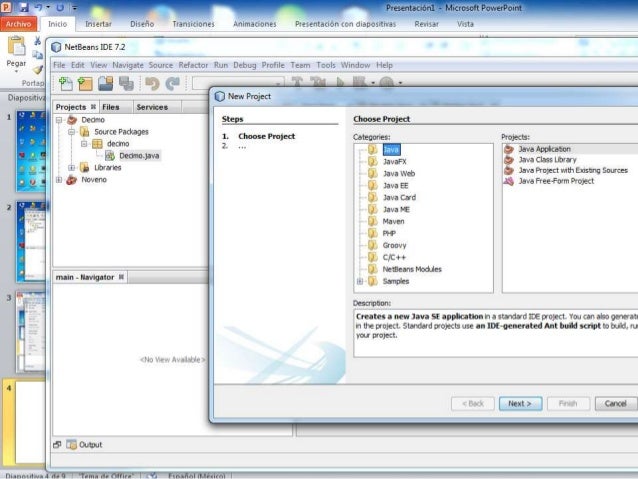638x479 pixels.
Task: Select the Maven category
Action: [393, 221]
